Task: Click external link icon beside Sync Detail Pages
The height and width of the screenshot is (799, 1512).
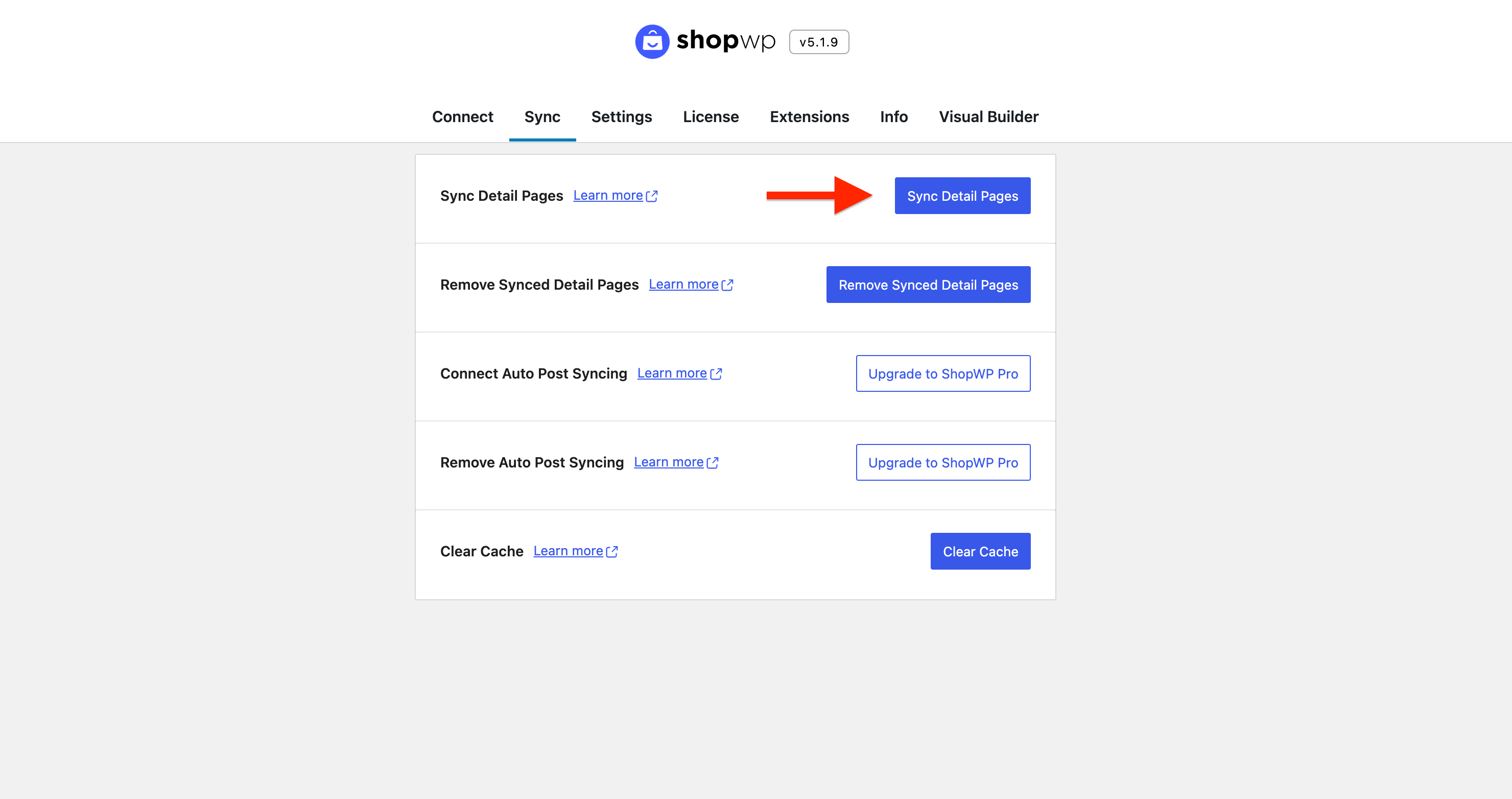Action: click(x=651, y=196)
